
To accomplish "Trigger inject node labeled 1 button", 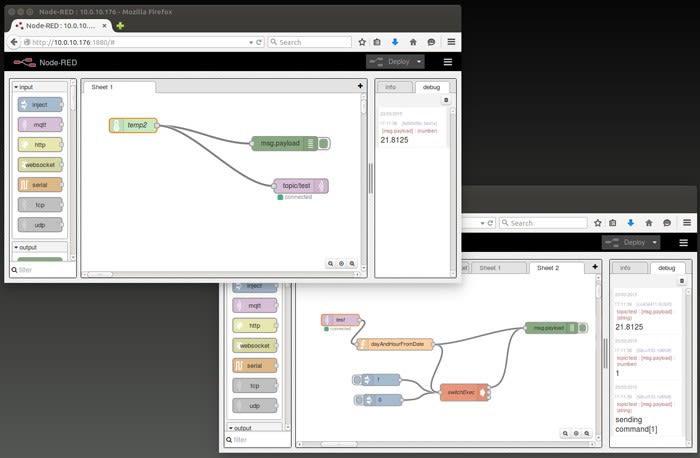I will pyautogui.click(x=357, y=380).
